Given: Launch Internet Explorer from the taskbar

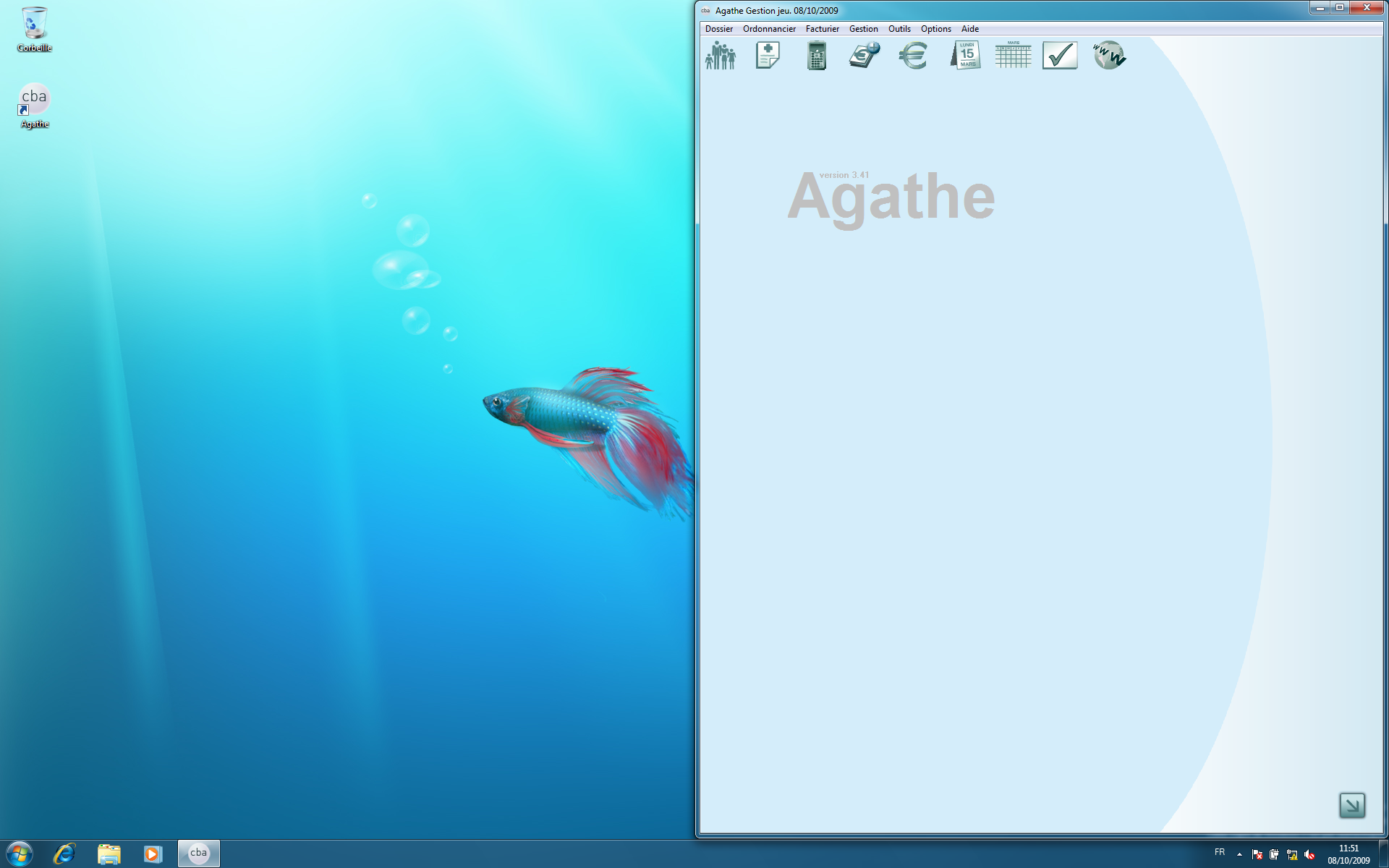Looking at the screenshot, I should click(x=64, y=854).
